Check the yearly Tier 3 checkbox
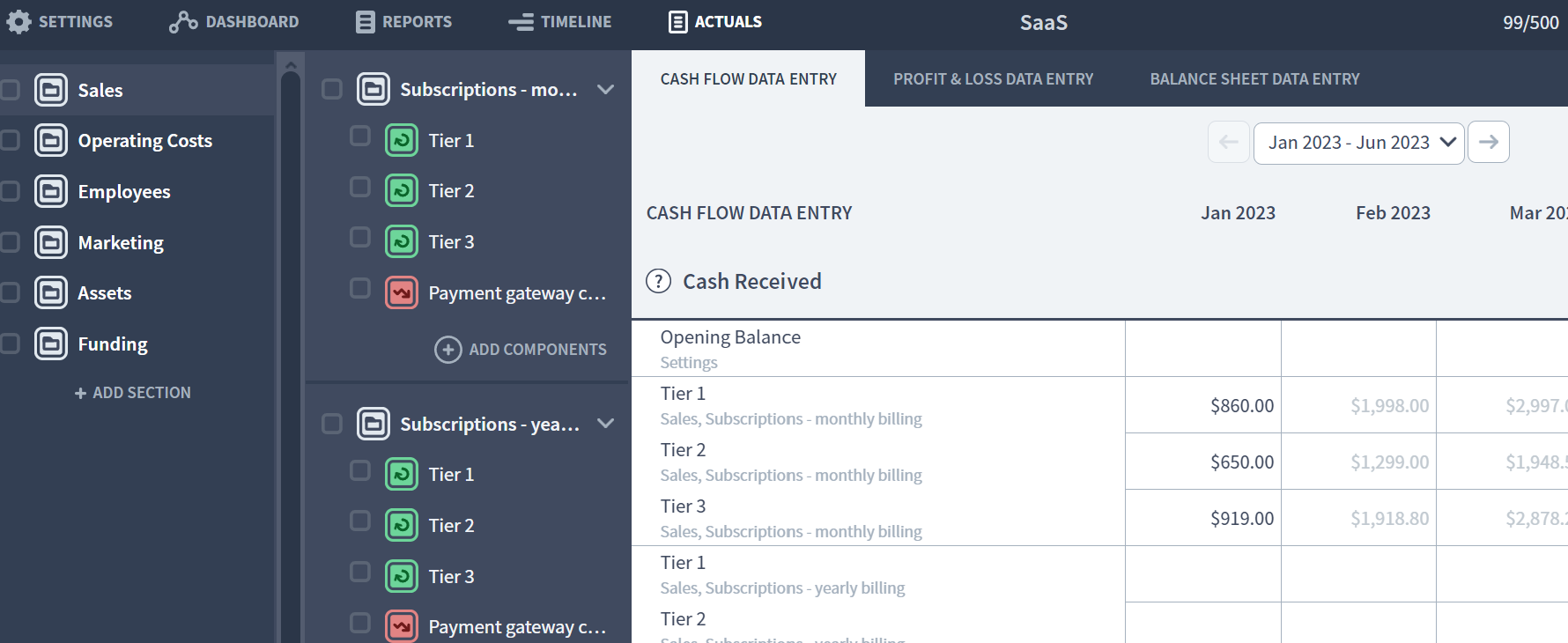This screenshot has height=643, width=1568. point(360,572)
